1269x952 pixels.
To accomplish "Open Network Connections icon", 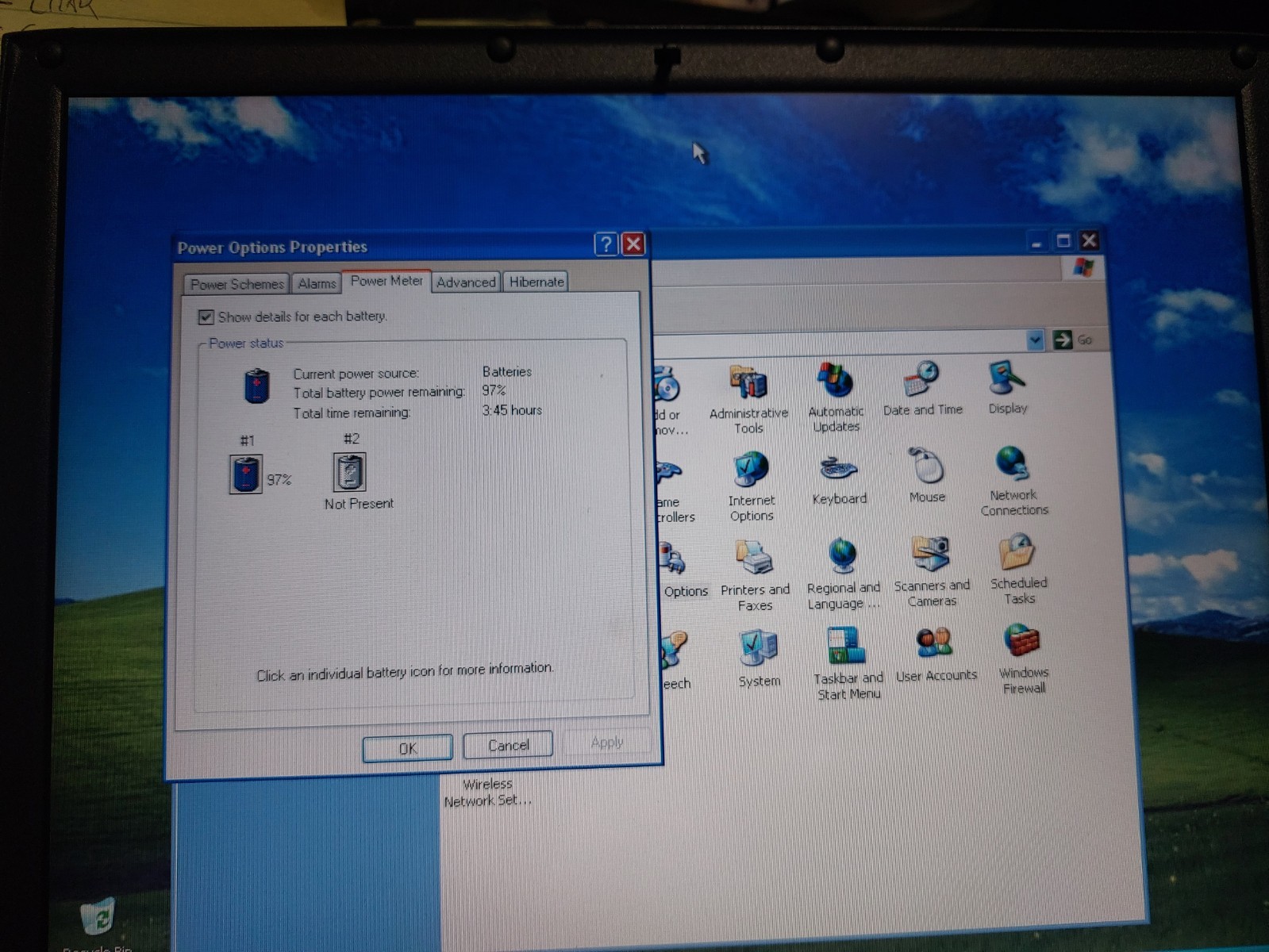I will coord(1013,464).
